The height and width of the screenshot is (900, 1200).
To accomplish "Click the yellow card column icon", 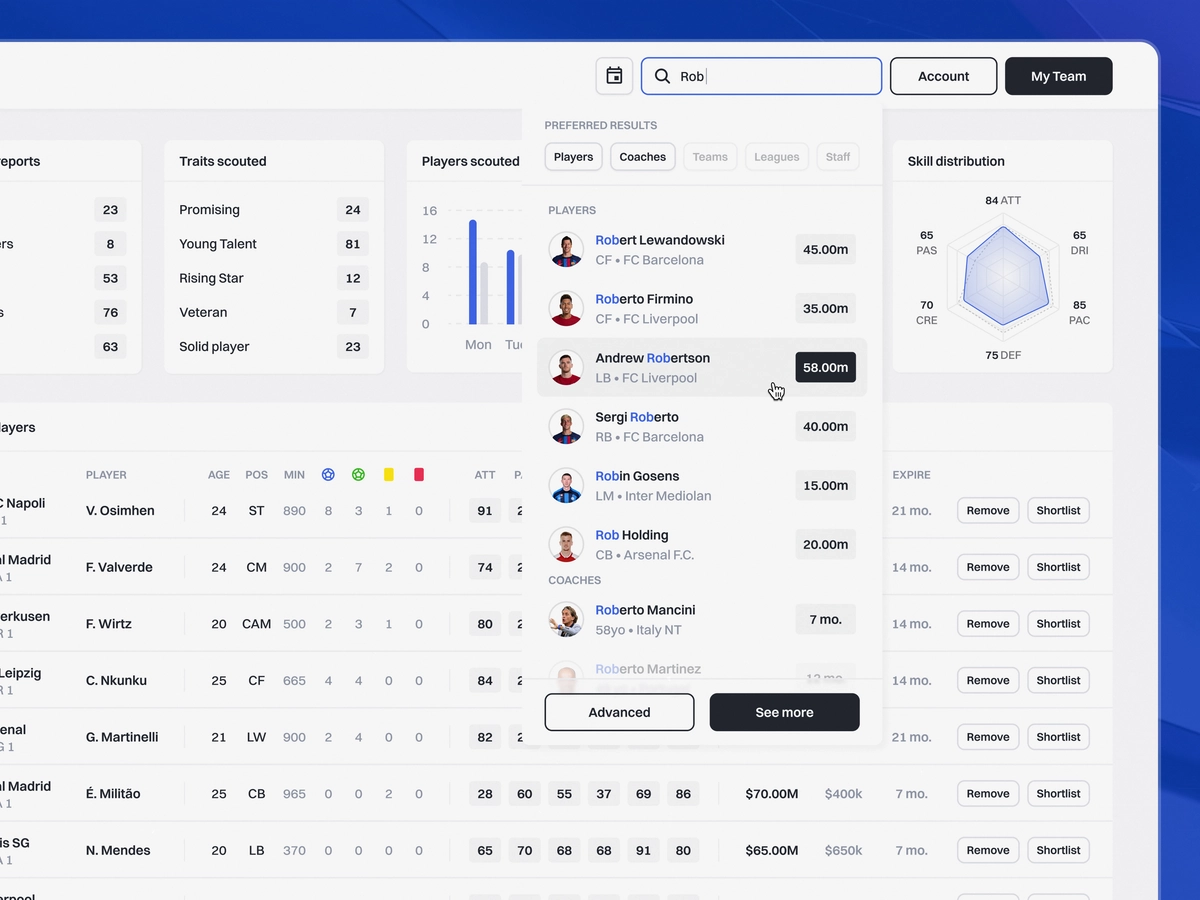I will [x=389, y=475].
